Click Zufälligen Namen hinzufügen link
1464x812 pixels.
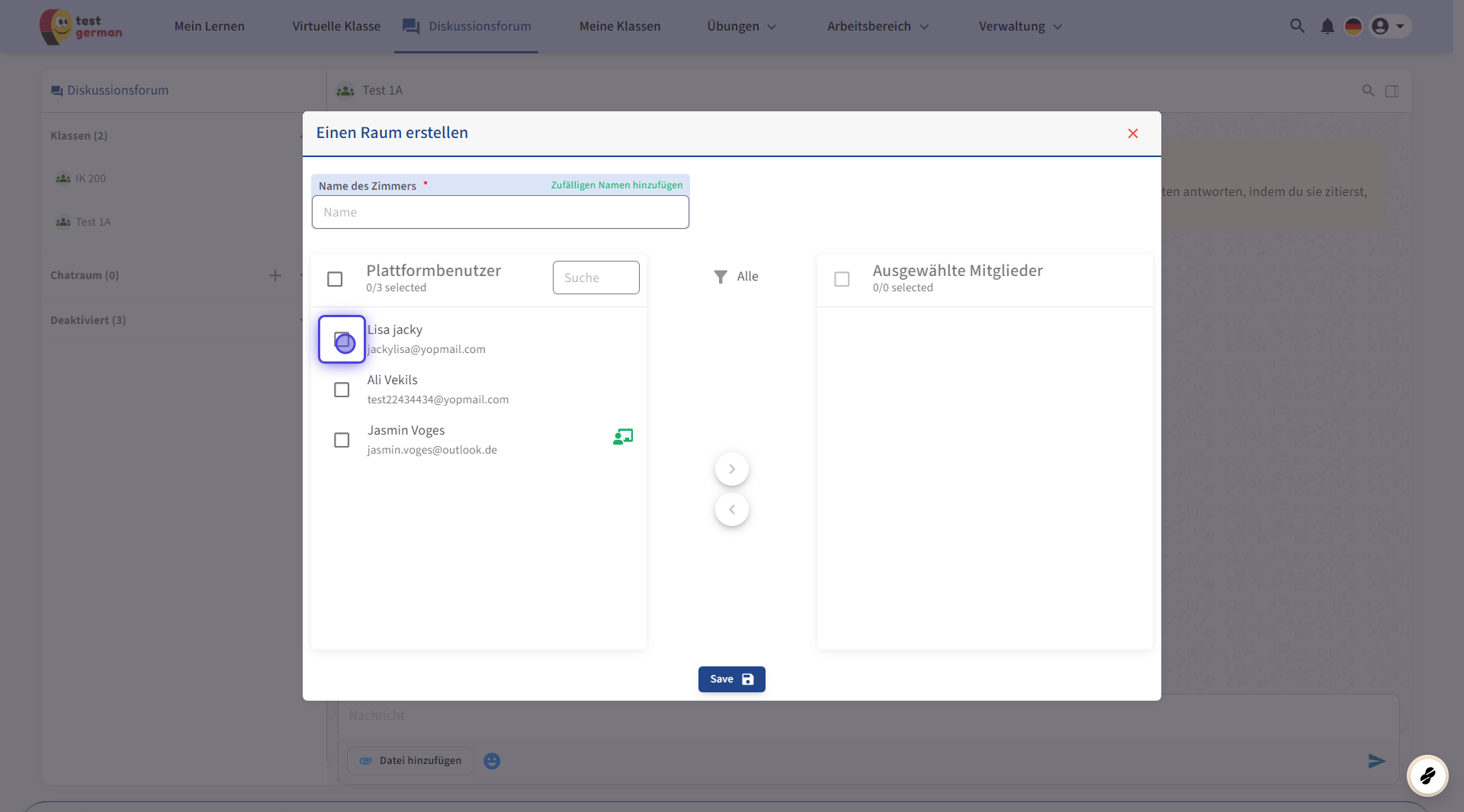pyautogui.click(x=616, y=185)
